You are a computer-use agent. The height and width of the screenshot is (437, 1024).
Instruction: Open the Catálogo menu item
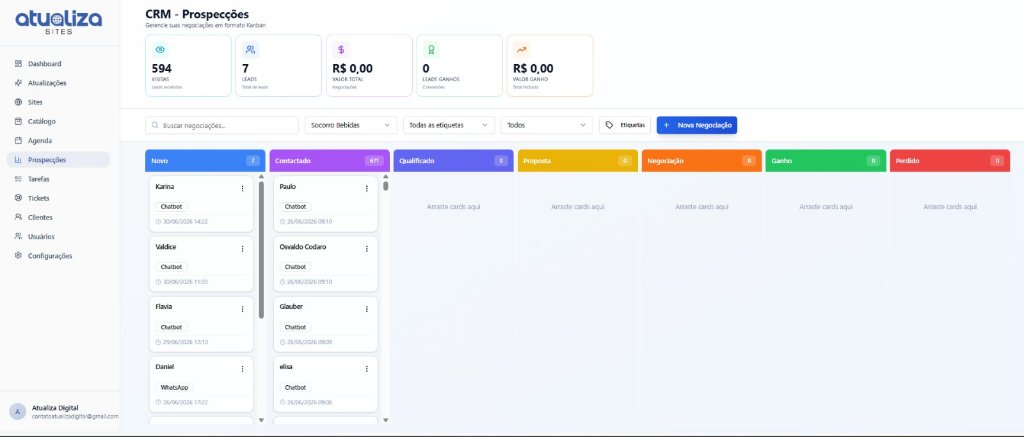(x=58, y=121)
